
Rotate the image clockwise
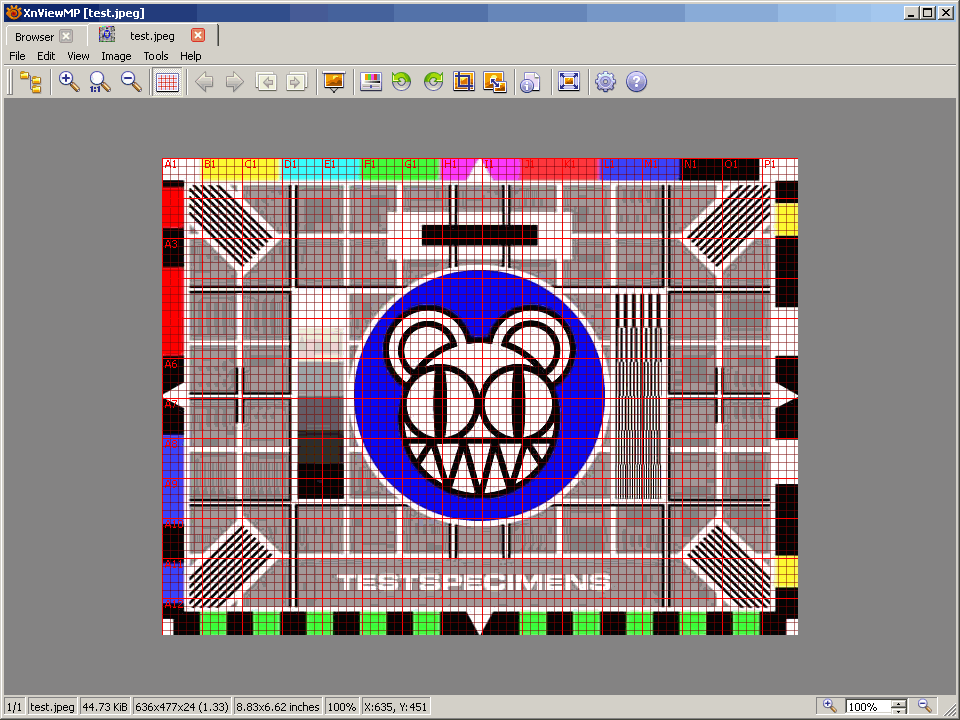(433, 81)
